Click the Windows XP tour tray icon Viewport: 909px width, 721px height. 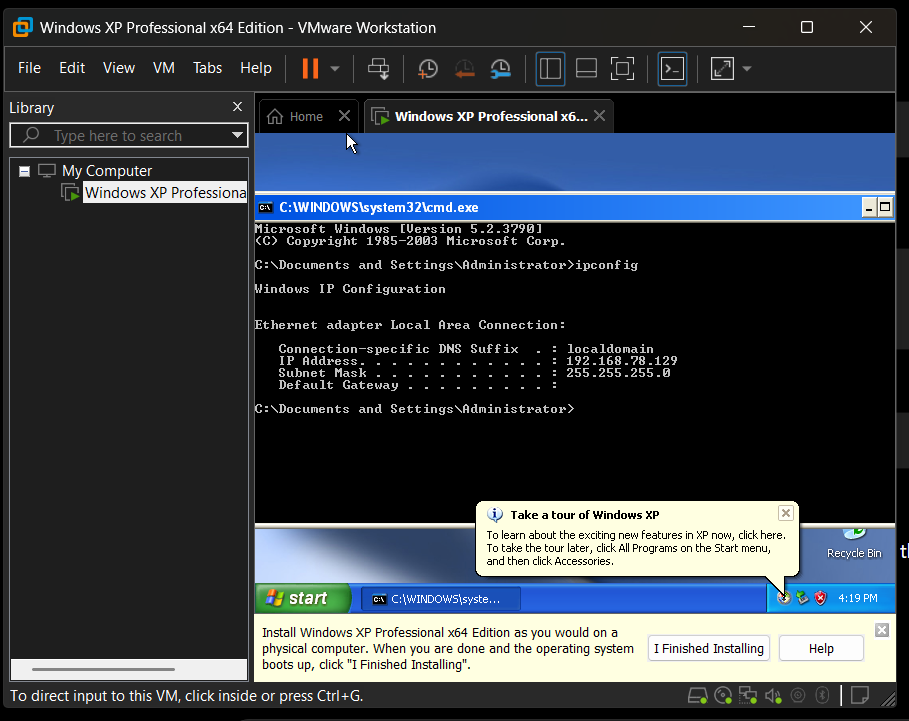point(784,598)
